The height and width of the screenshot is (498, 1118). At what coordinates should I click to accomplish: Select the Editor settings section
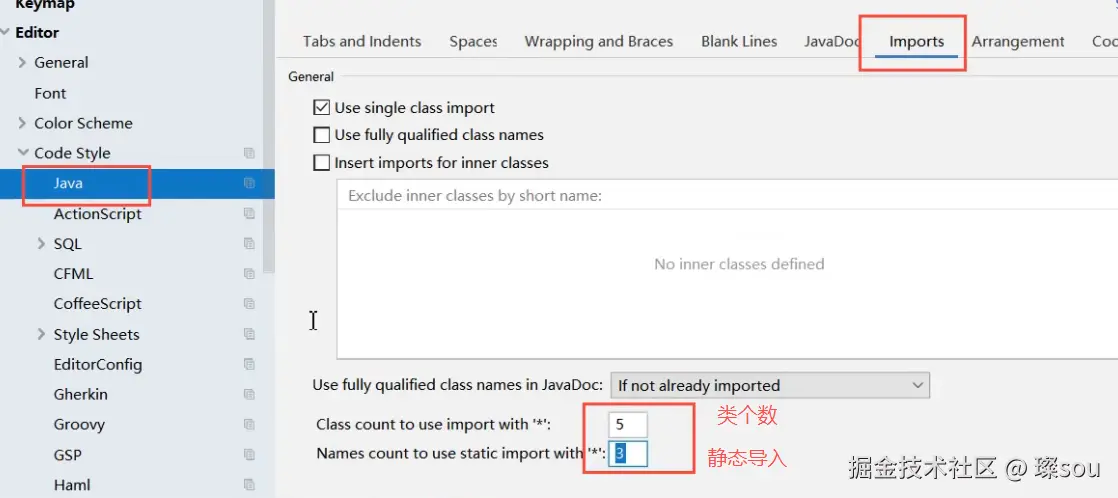pos(37,32)
